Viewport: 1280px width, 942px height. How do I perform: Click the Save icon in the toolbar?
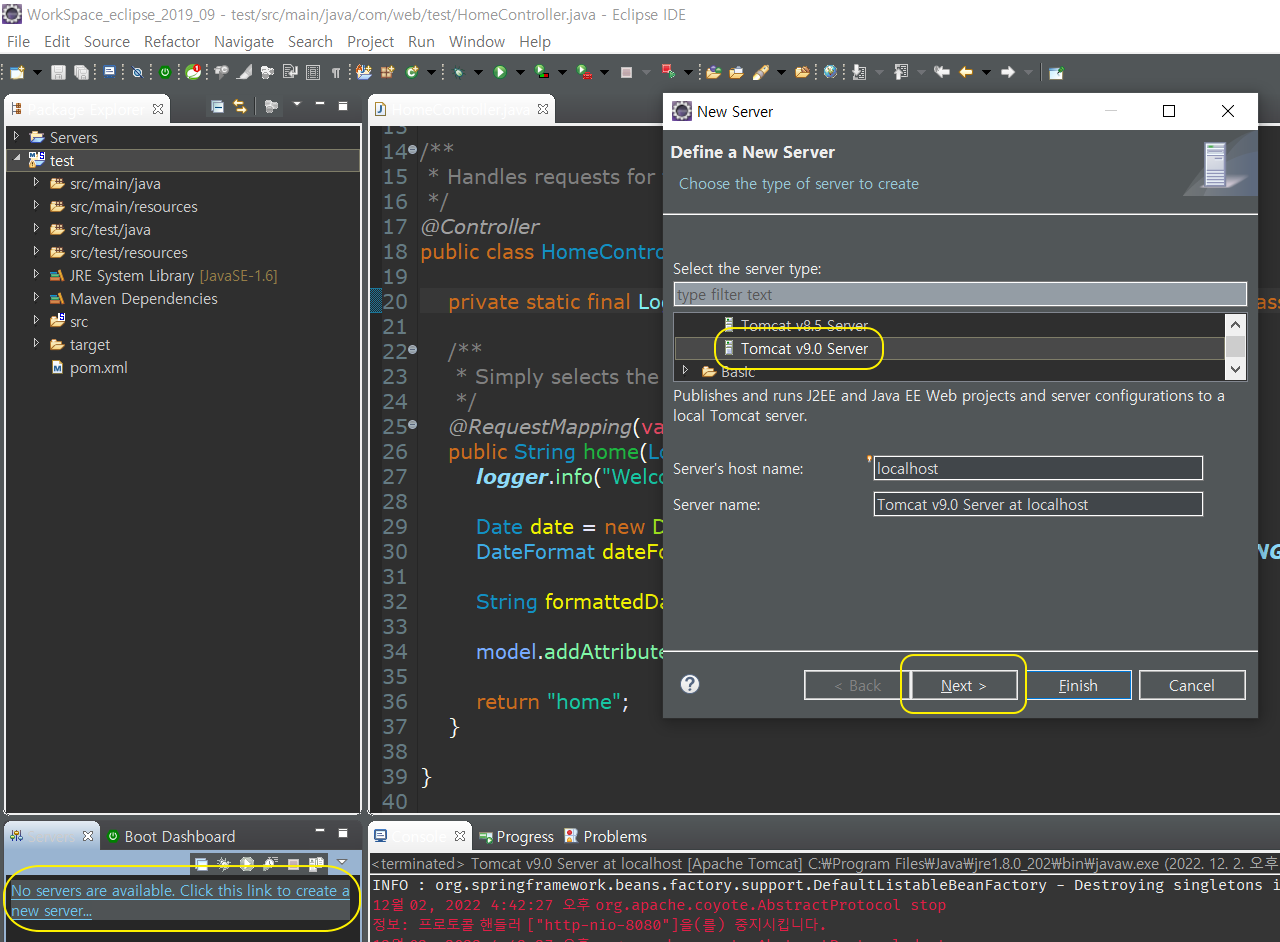point(59,72)
